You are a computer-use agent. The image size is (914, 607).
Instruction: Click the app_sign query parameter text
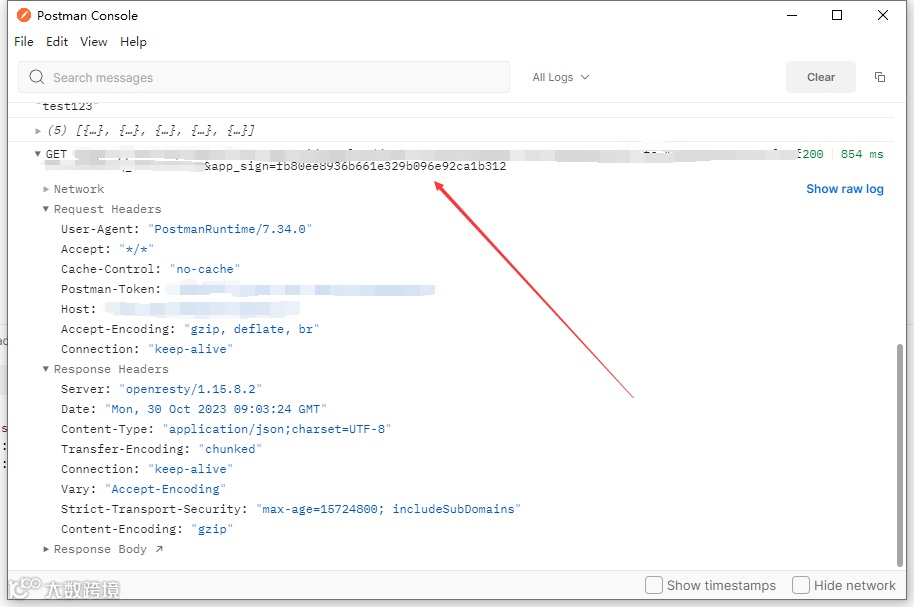tap(355, 166)
